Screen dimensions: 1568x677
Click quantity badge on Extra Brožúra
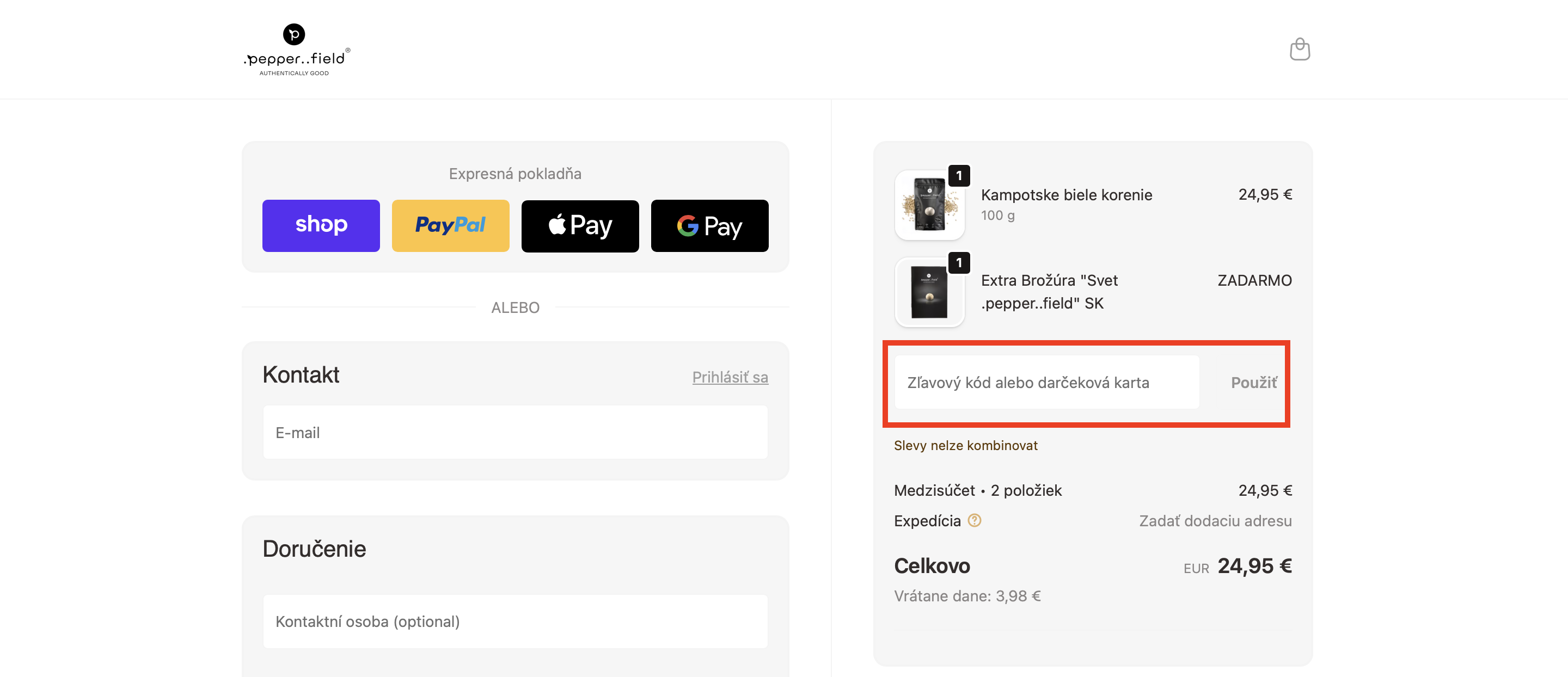959,263
